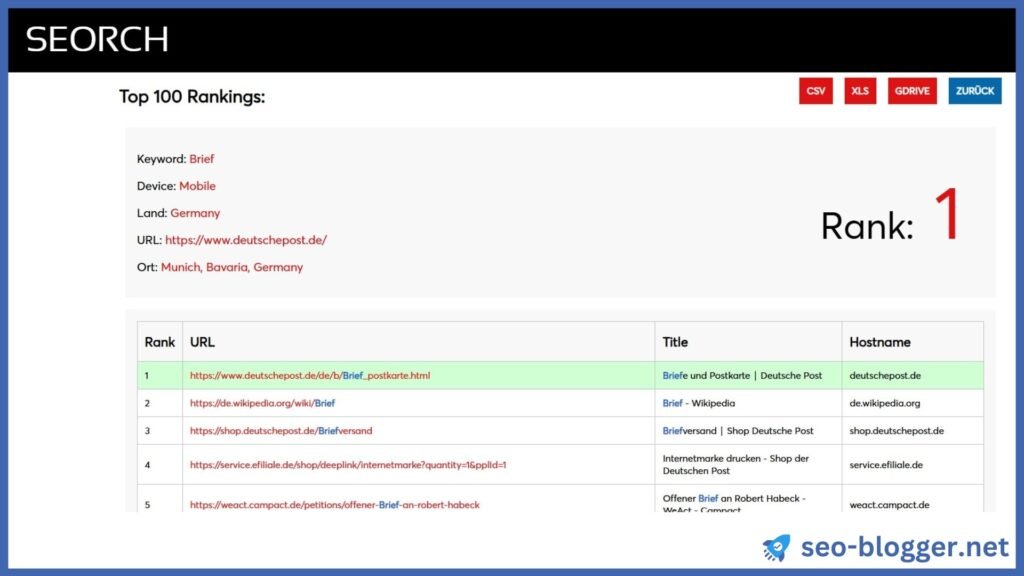Open the shop.deutschepost.de/Briefversand link
Image resolution: width=1024 pixels, height=576 pixels.
281,430
